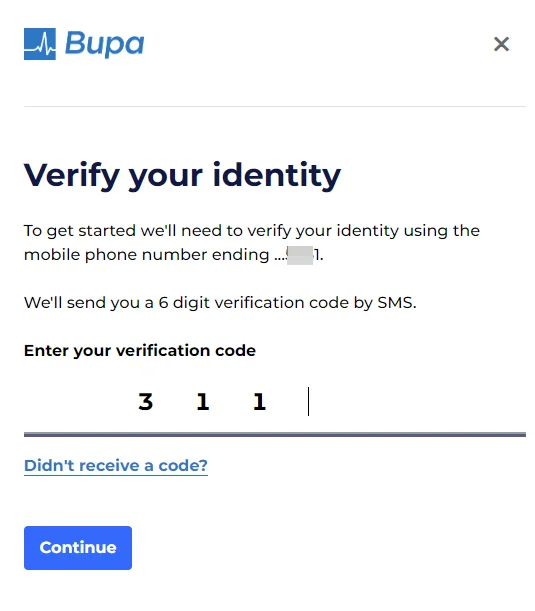The width and height of the screenshot is (535, 611).
Task: Place cursor on the second digit 1
Action: pos(260,402)
